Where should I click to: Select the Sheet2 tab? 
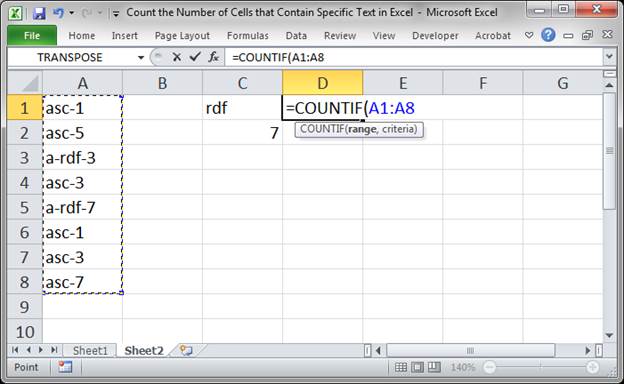click(144, 351)
